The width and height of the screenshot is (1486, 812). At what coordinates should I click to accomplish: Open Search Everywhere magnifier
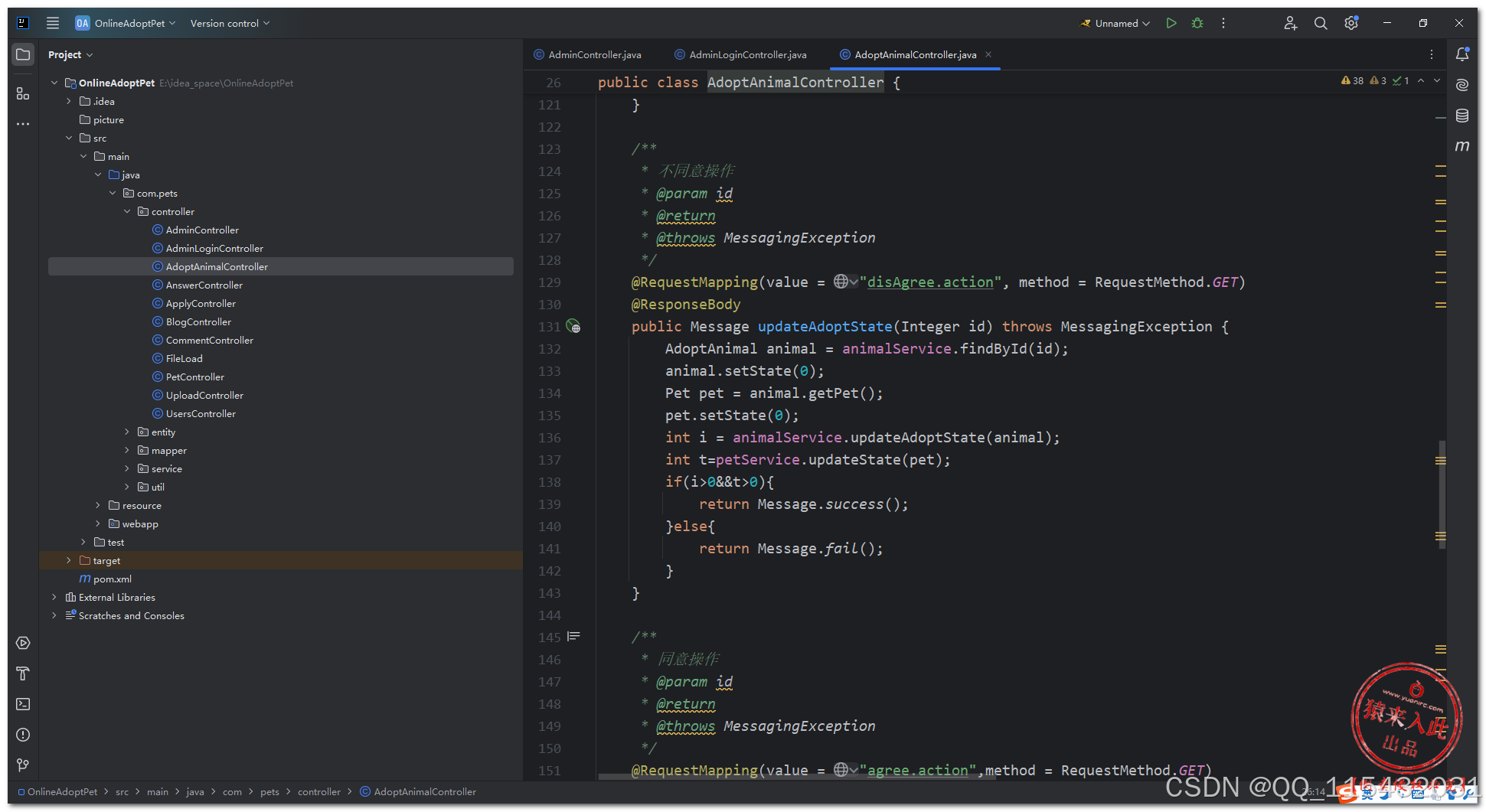pos(1321,23)
